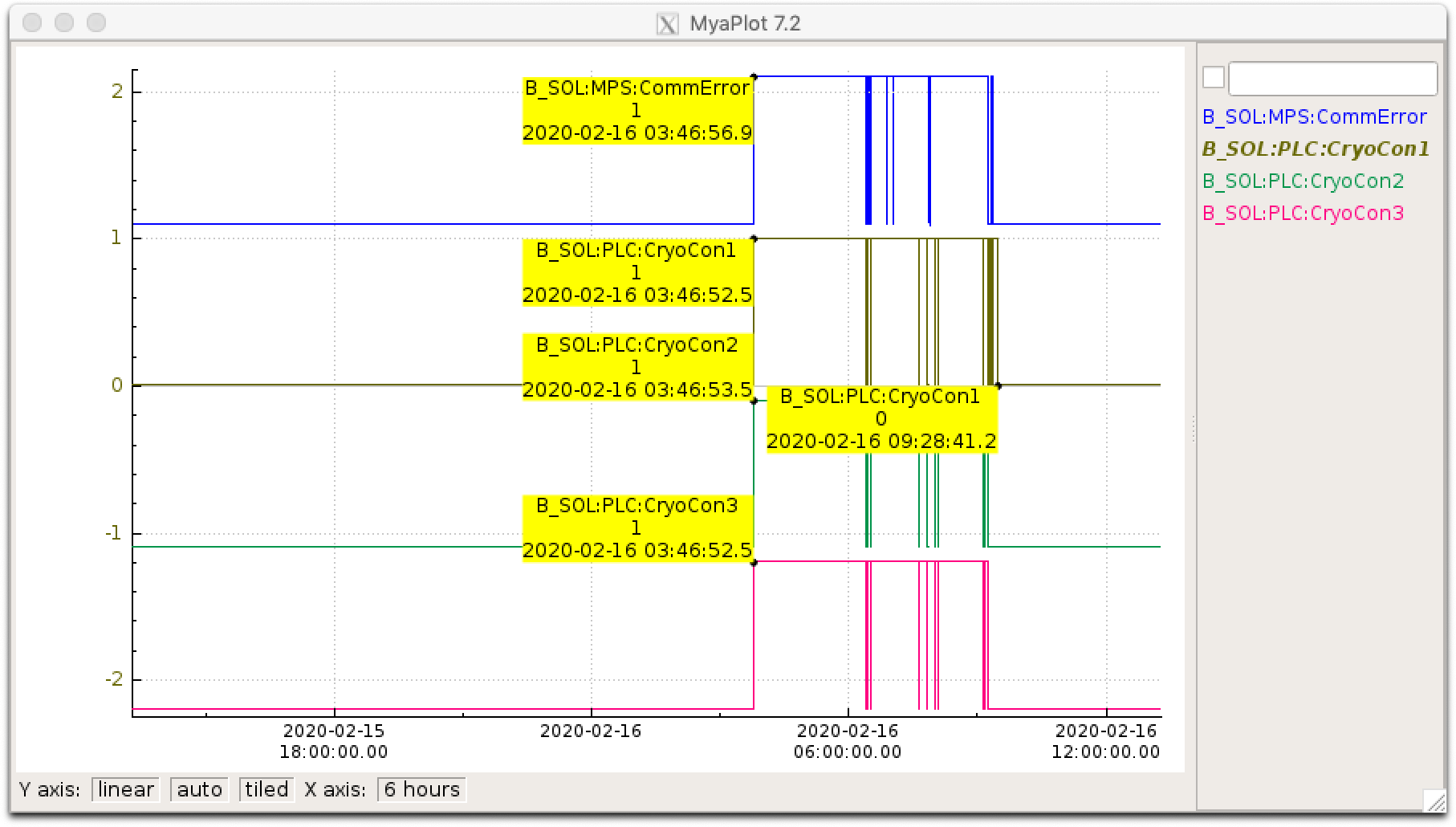Click the CommError data tooltip label
The height and width of the screenshot is (827, 1456).
[637, 111]
